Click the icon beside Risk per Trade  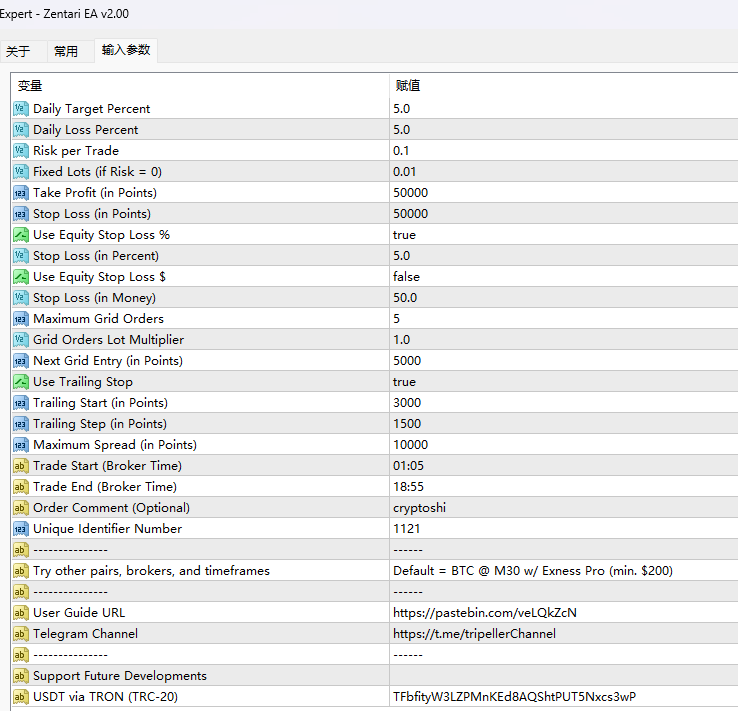(21, 150)
